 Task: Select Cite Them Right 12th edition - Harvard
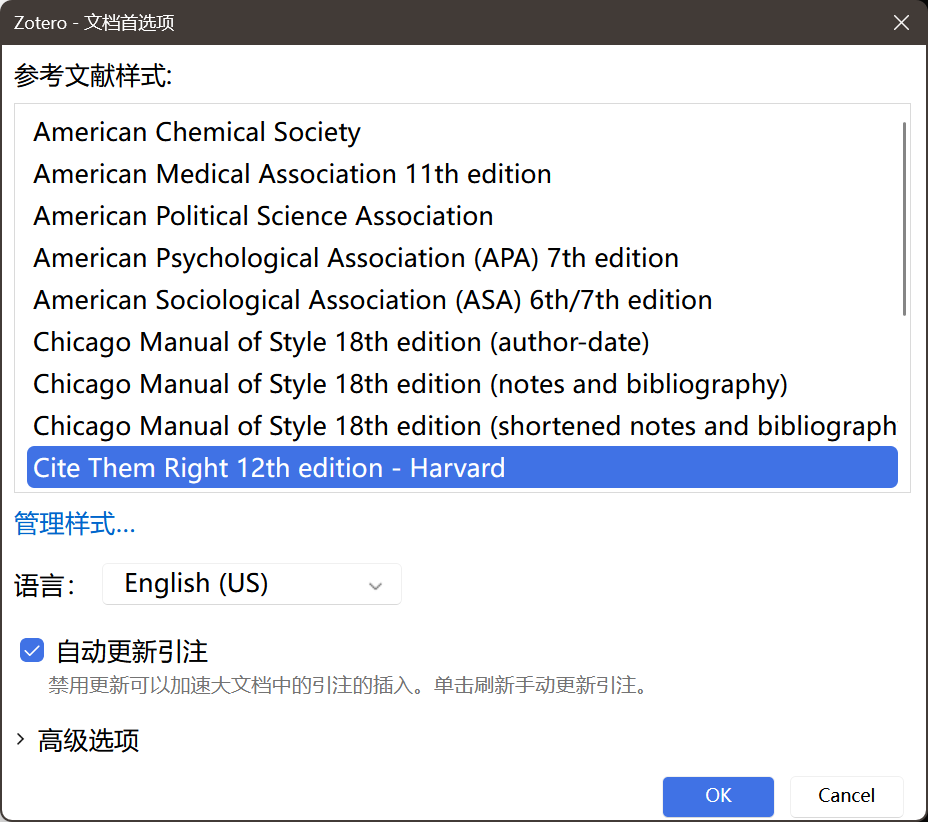pos(269,468)
